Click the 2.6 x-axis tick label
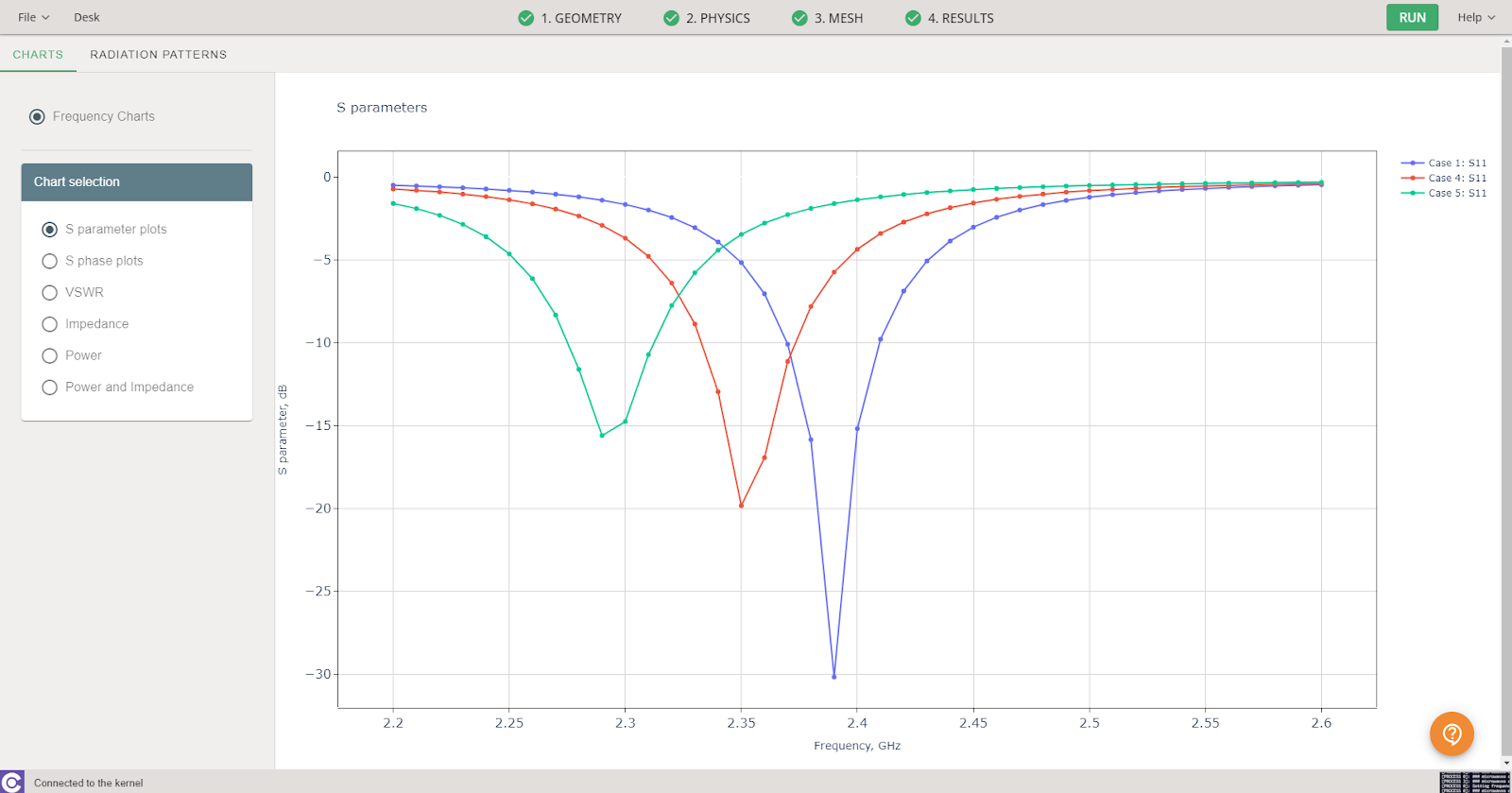 pos(1321,723)
